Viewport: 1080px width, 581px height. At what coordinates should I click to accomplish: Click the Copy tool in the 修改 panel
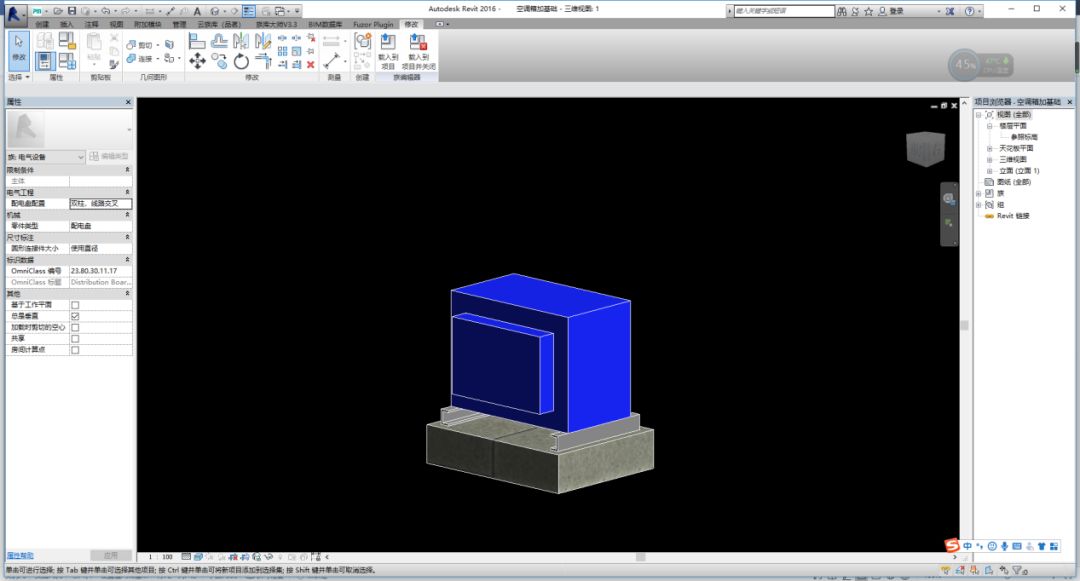coord(220,62)
